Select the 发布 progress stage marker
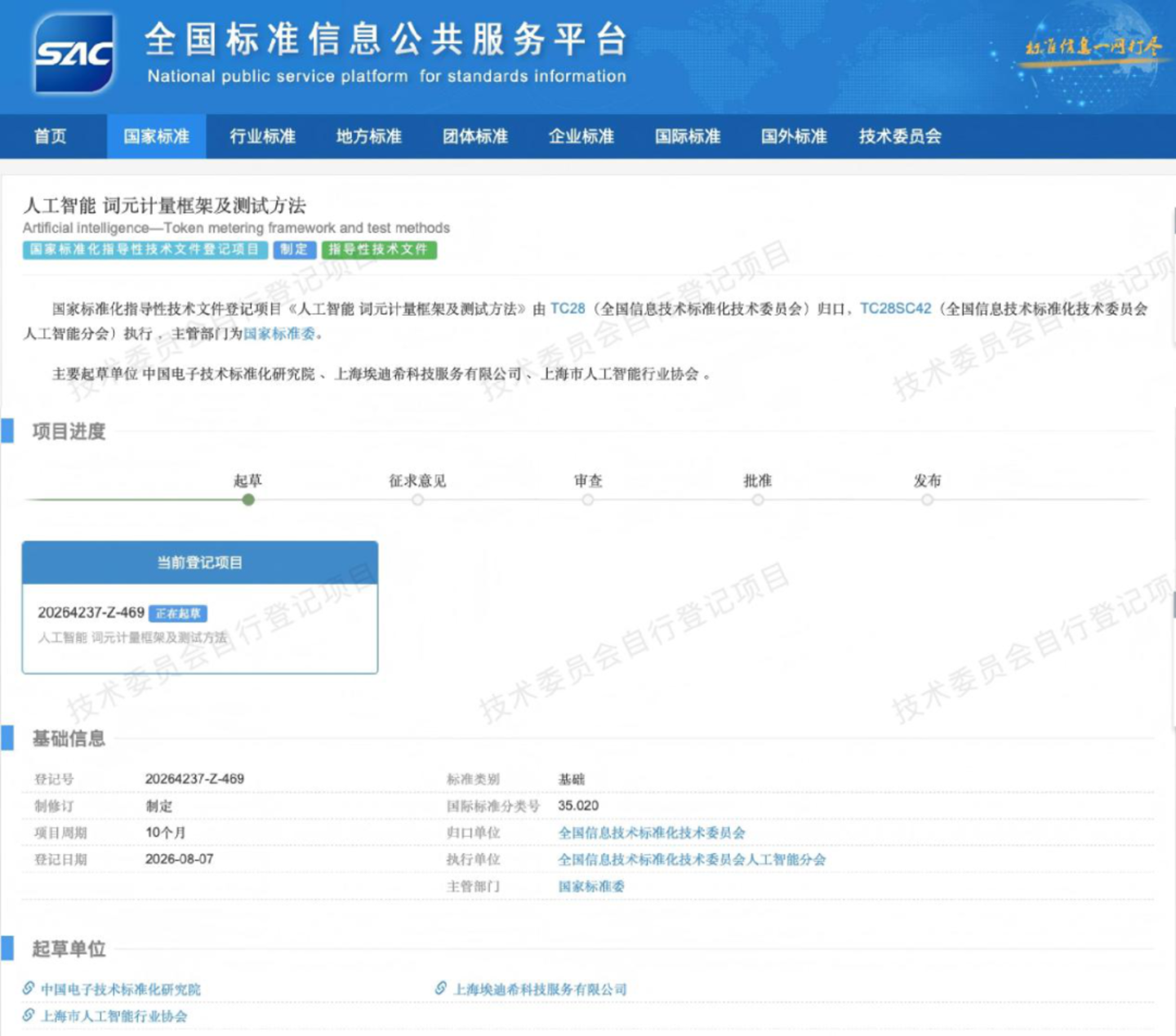This screenshot has height=1036, width=1176. pyautogui.click(x=928, y=500)
